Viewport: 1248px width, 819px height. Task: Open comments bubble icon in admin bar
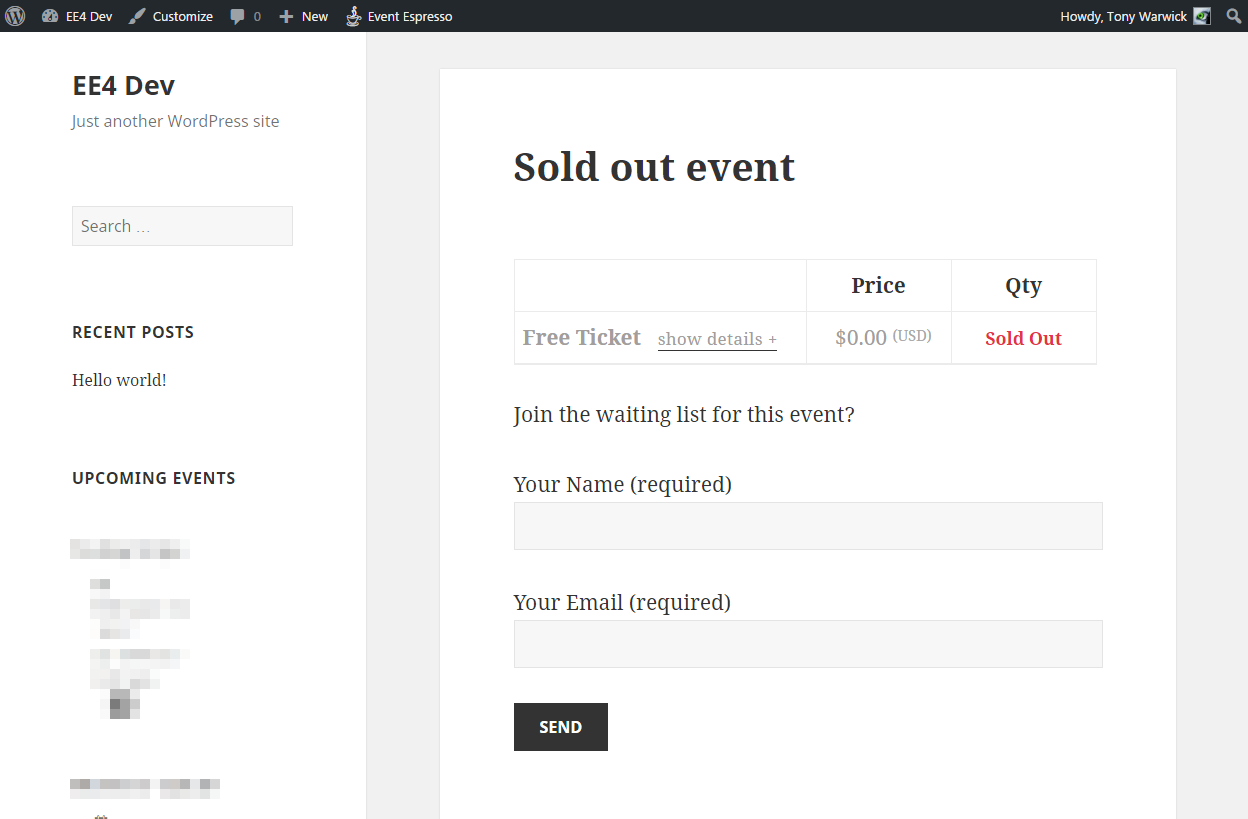pyautogui.click(x=237, y=16)
